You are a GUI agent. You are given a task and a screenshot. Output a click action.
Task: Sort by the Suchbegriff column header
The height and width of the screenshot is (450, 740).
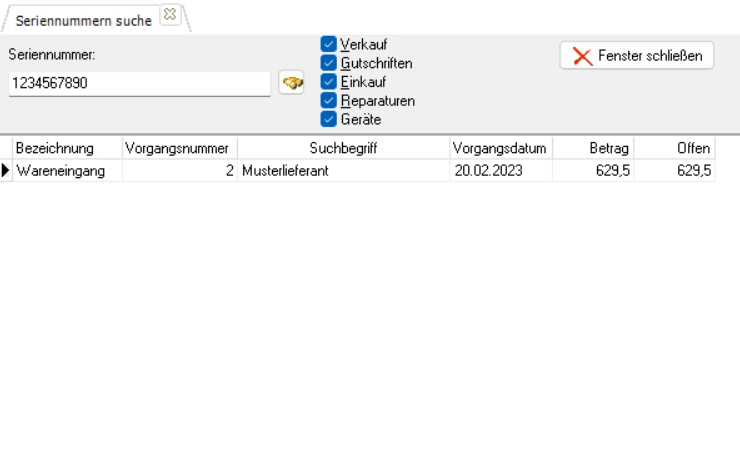click(x=343, y=148)
